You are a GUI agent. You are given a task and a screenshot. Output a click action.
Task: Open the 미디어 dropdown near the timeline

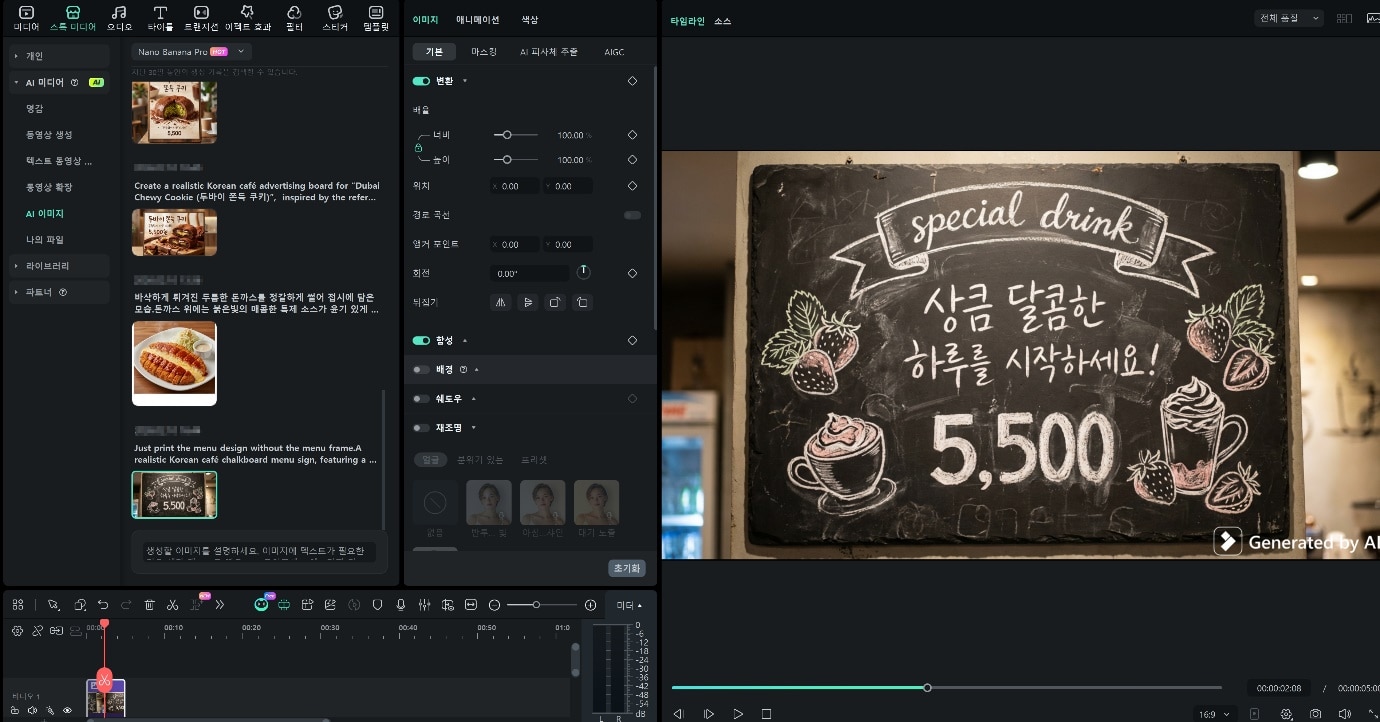click(x=626, y=604)
